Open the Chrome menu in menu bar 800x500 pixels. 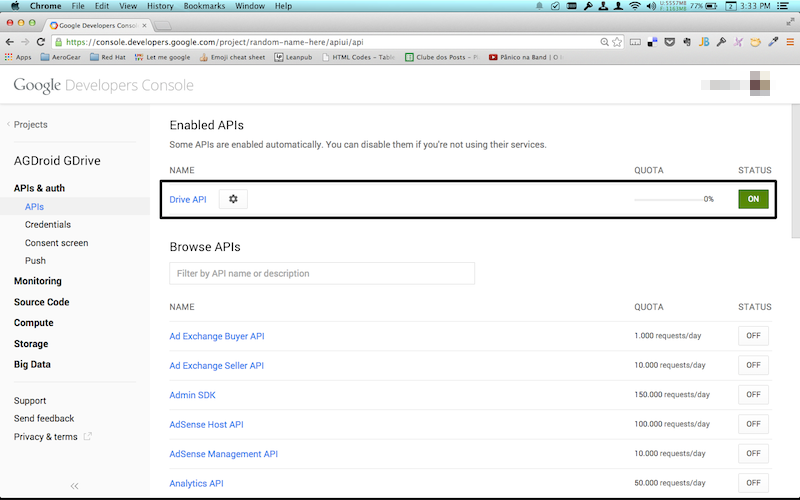coord(45,6)
